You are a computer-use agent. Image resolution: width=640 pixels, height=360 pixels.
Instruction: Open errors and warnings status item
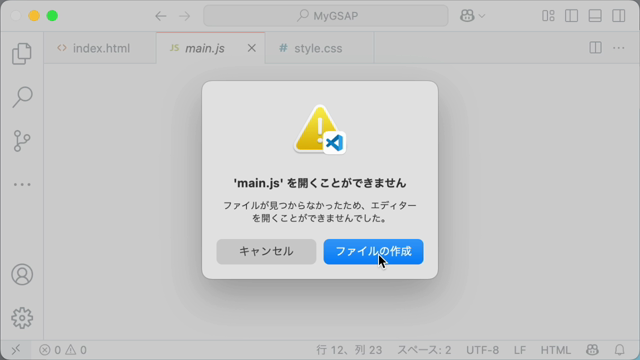(63, 350)
